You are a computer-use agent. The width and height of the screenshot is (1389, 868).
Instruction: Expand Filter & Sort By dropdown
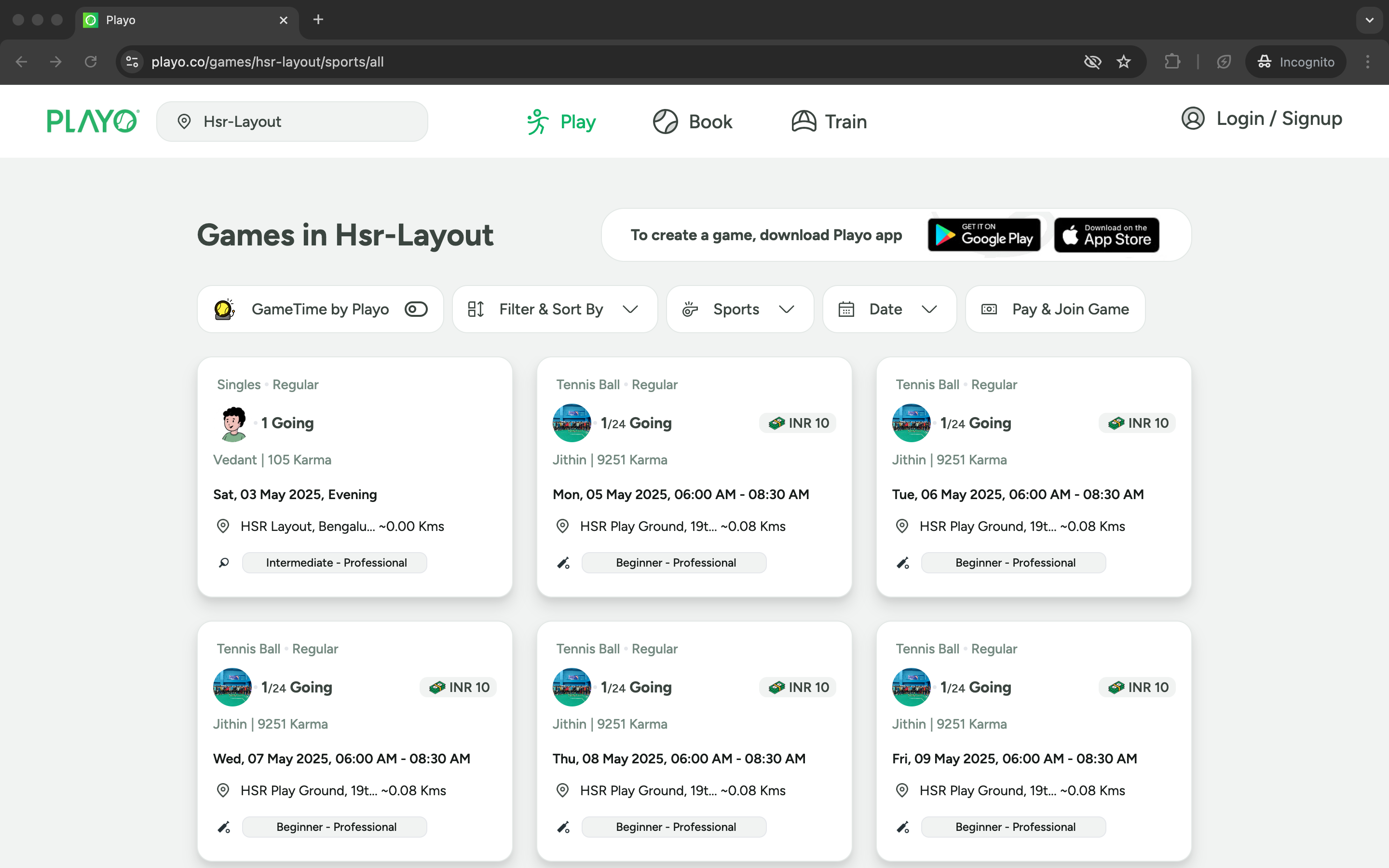(x=555, y=309)
